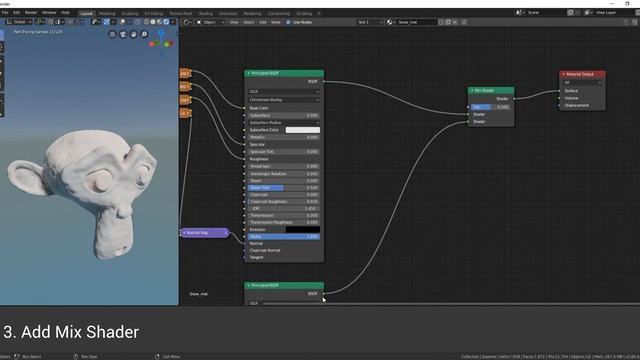Collapse the Mix Shader node

tap(472, 91)
